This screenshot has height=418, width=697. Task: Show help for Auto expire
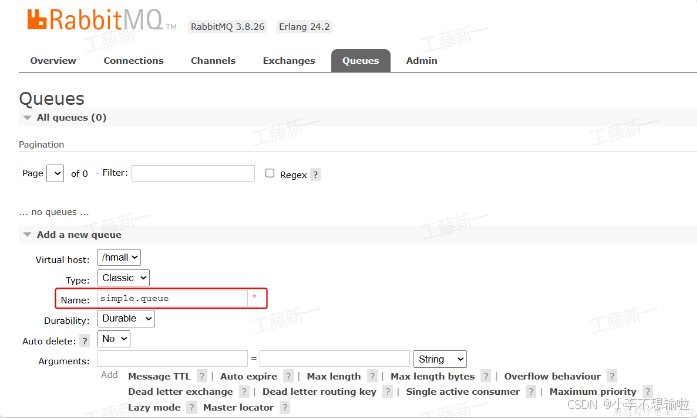(x=288, y=376)
